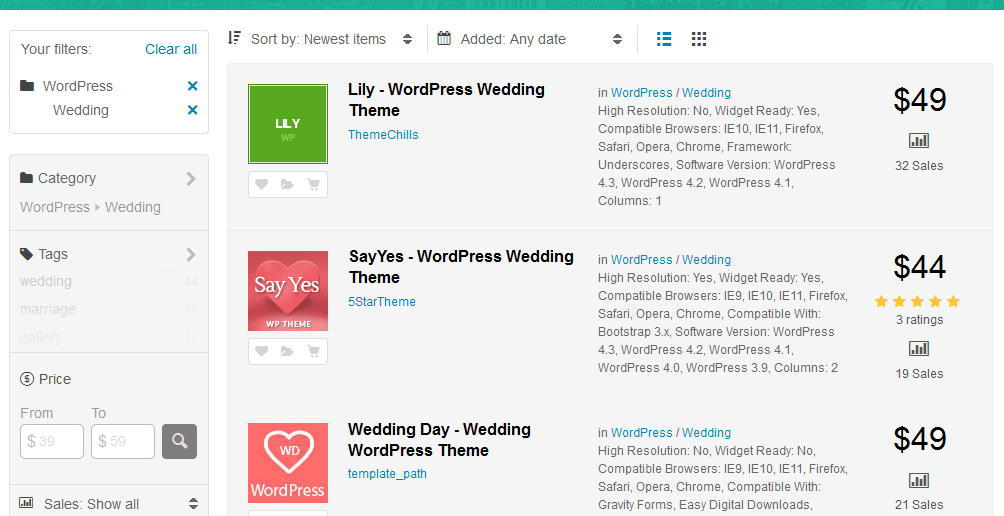Click the 21 Sales text

[919, 505]
